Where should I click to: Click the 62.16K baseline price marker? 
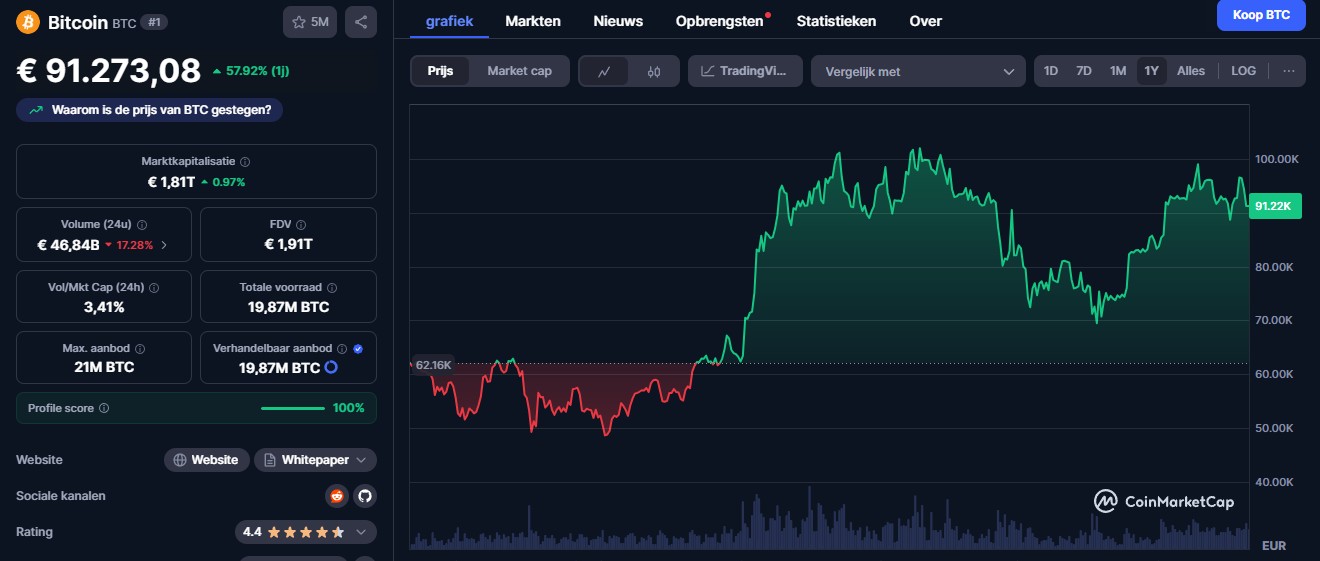(433, 365)
